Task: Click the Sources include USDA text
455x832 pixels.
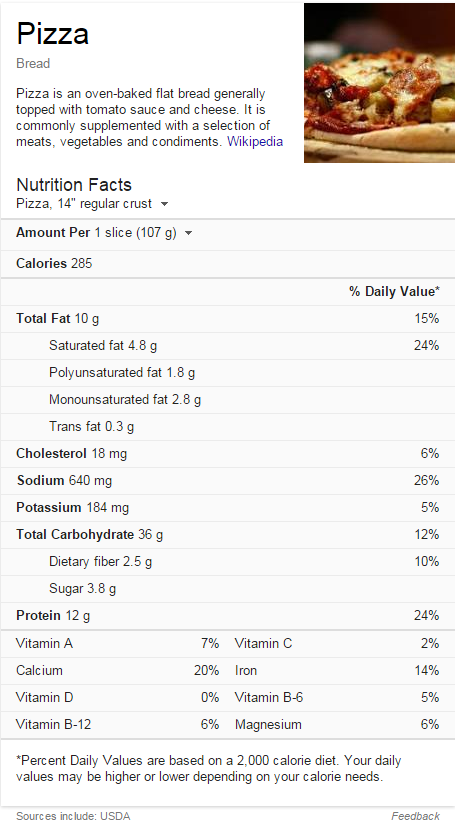Action: coord(73,816)
